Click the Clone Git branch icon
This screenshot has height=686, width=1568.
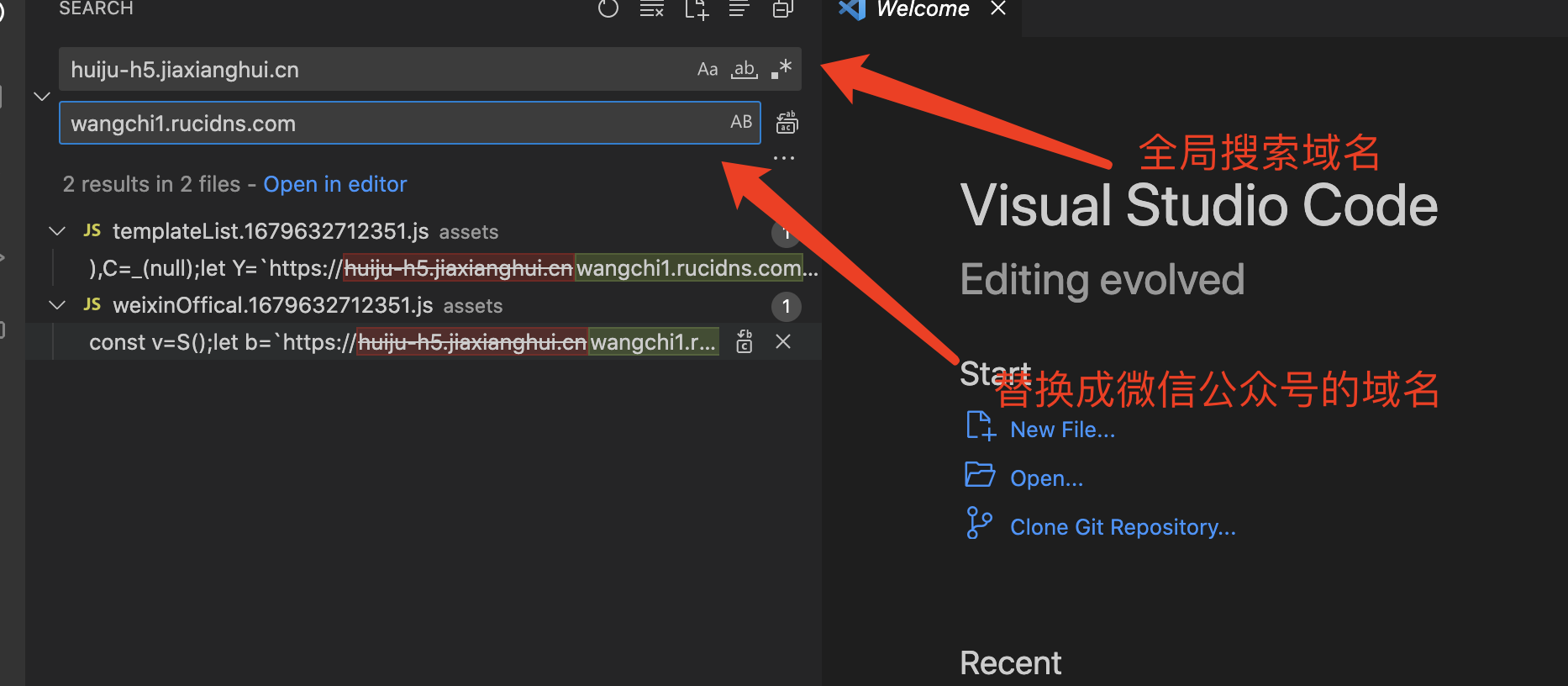point(979,523)
